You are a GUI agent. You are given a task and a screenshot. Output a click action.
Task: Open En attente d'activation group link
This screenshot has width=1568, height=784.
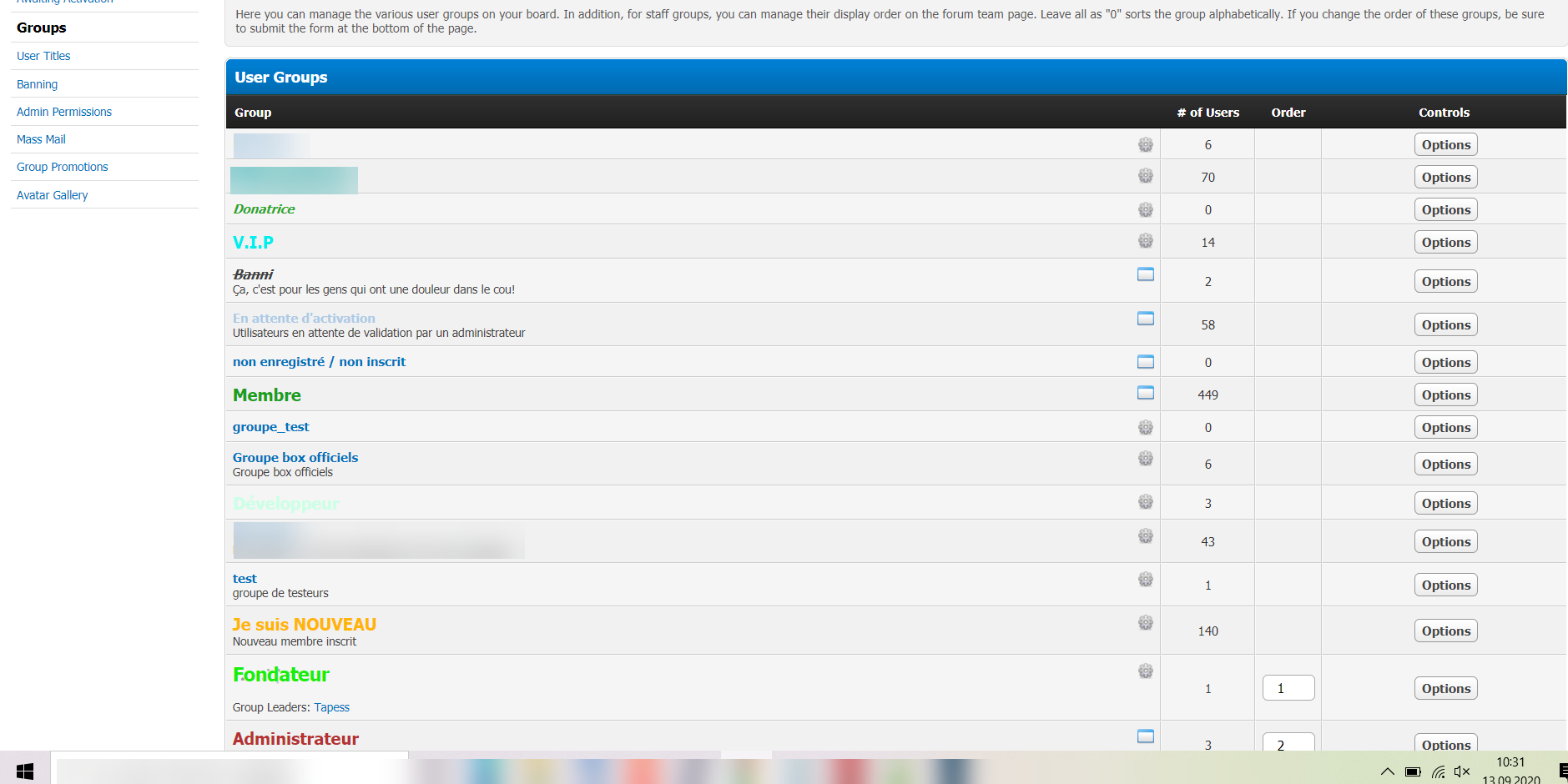pyautogui.click(x=304, y=319)
